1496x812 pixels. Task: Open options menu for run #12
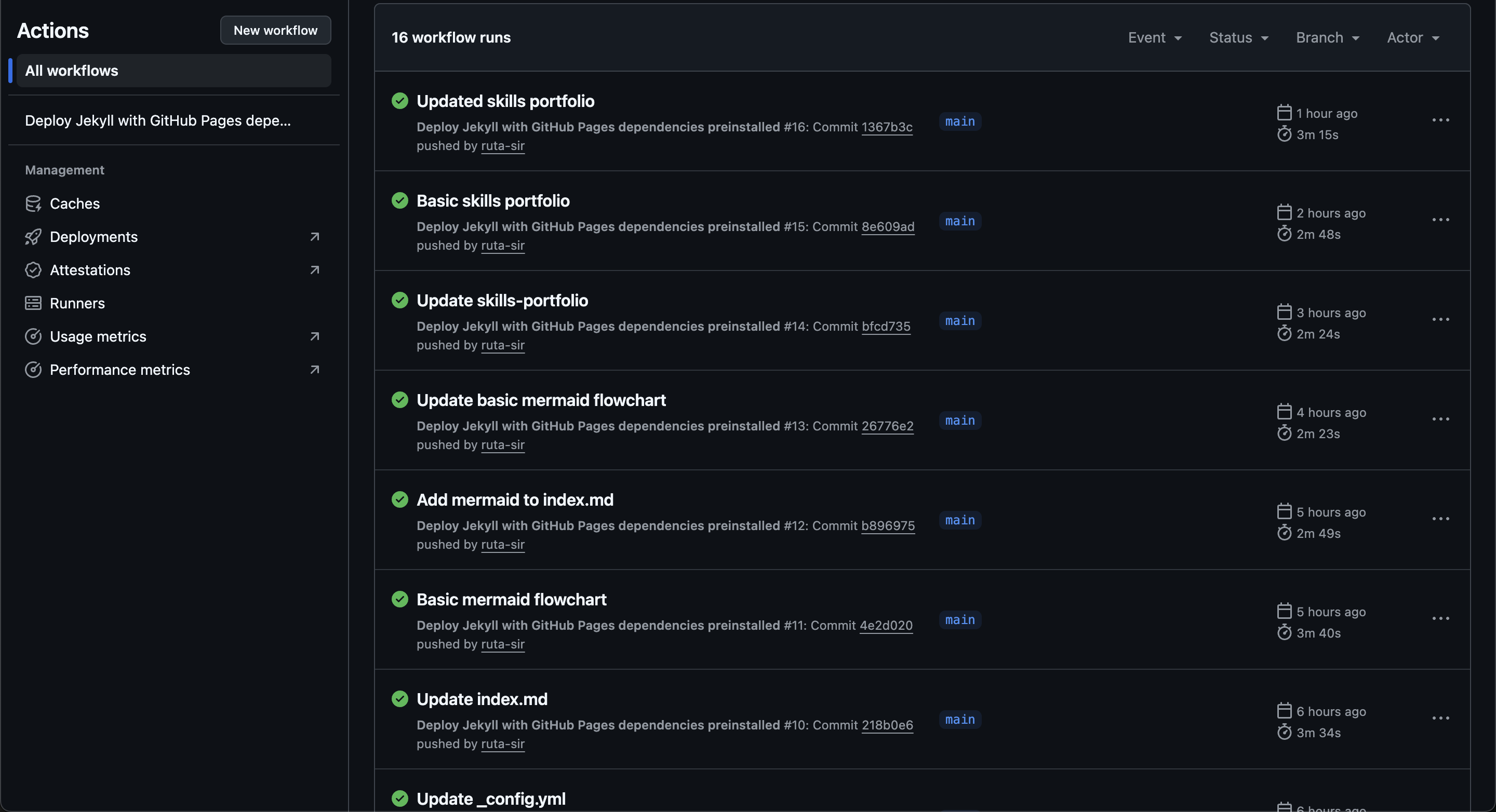point(1441,519)
